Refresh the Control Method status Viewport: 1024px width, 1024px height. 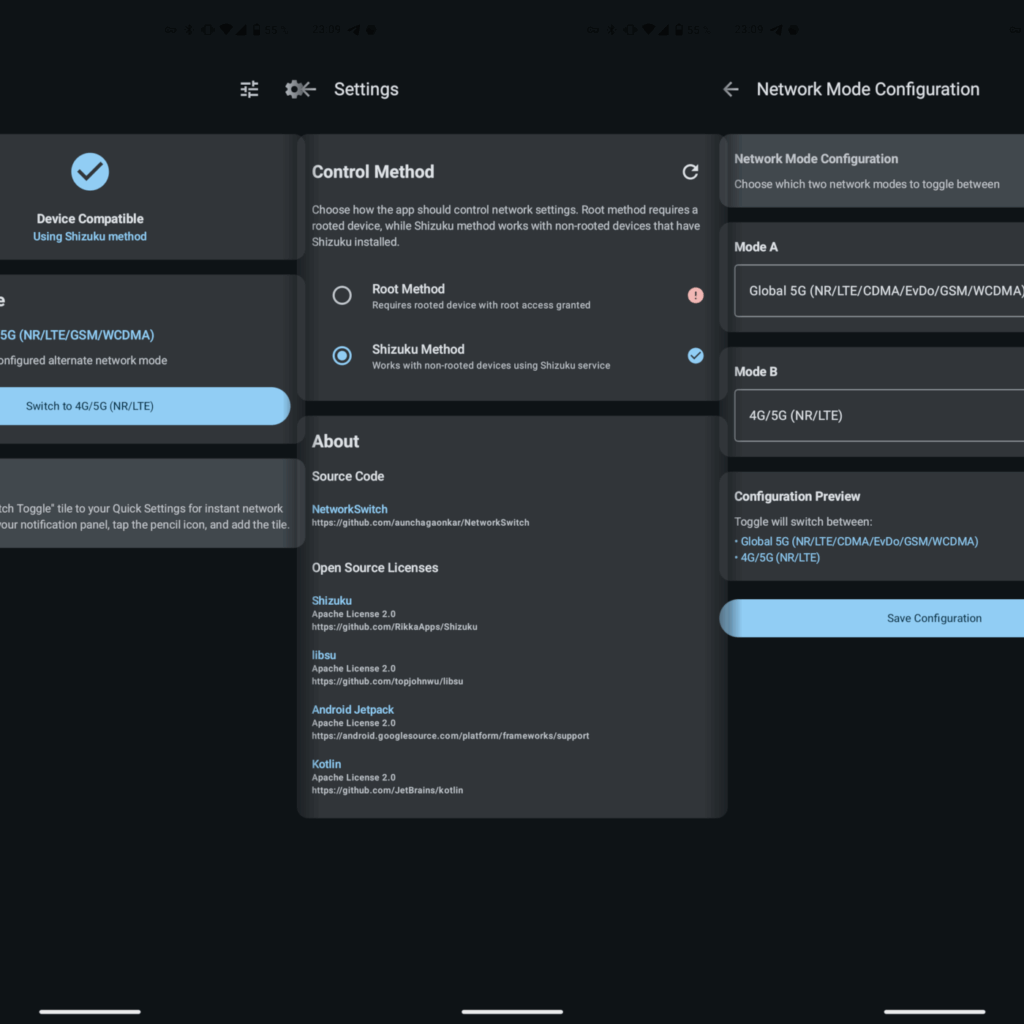tap(690, 172)
